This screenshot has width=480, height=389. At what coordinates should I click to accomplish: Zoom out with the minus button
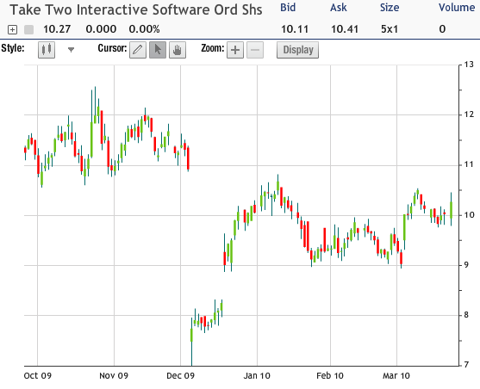[255, 50]
